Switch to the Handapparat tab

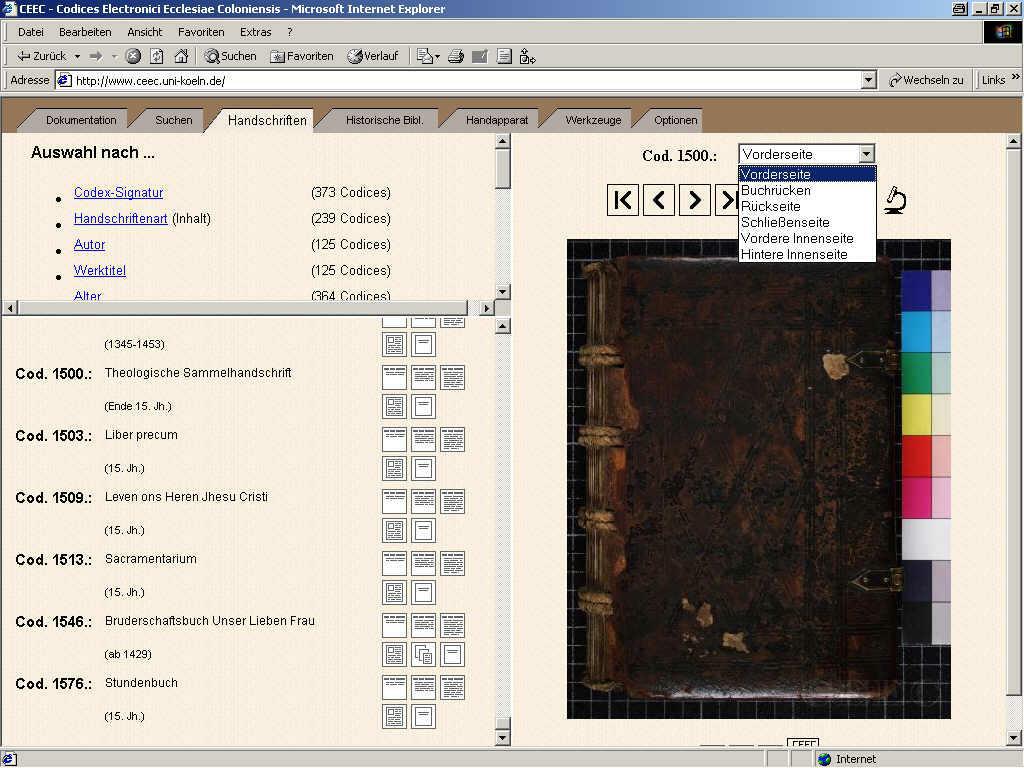click(x=497, y=120)
